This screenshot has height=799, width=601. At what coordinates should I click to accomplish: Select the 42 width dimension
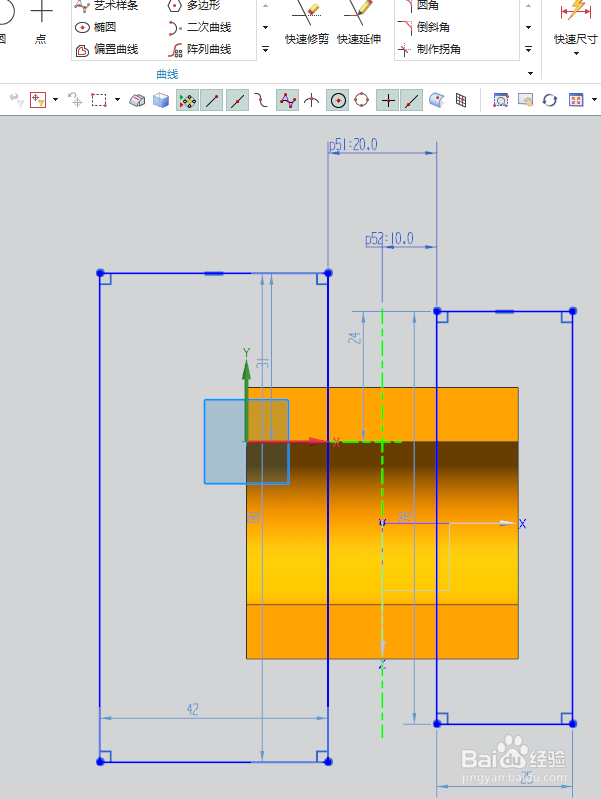[193, 709]
